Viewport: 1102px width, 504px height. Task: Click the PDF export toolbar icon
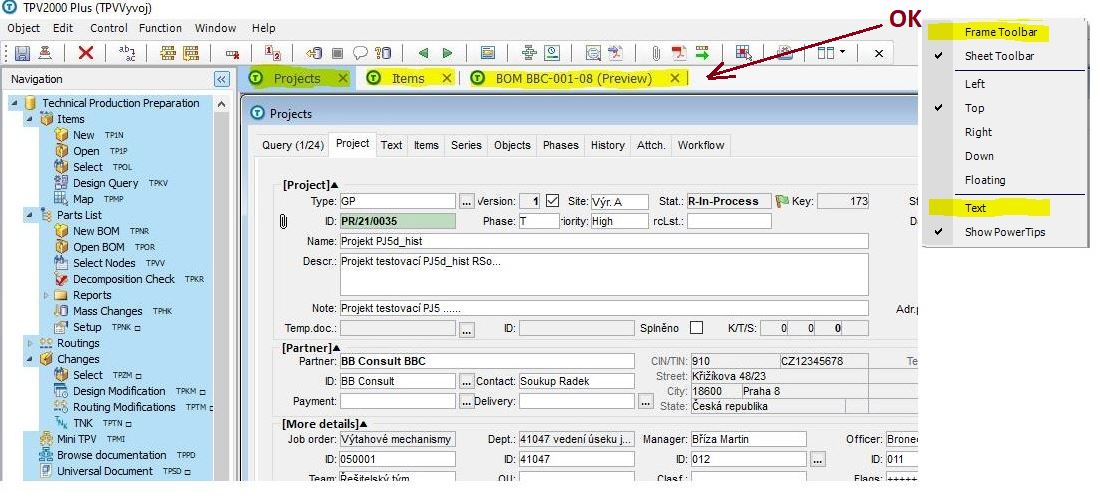[679, 53]
